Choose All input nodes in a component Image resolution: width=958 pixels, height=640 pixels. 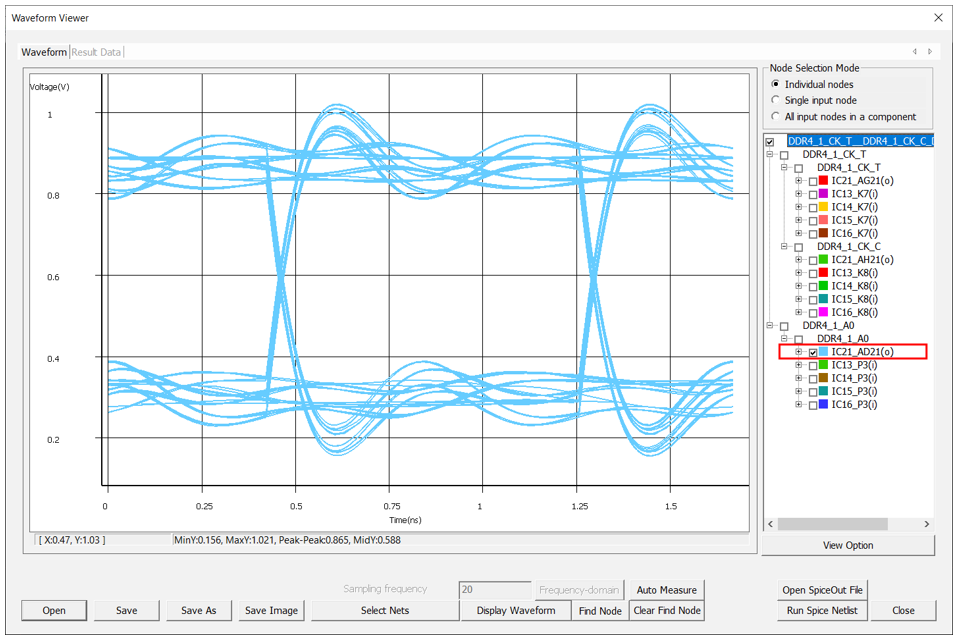775,116
